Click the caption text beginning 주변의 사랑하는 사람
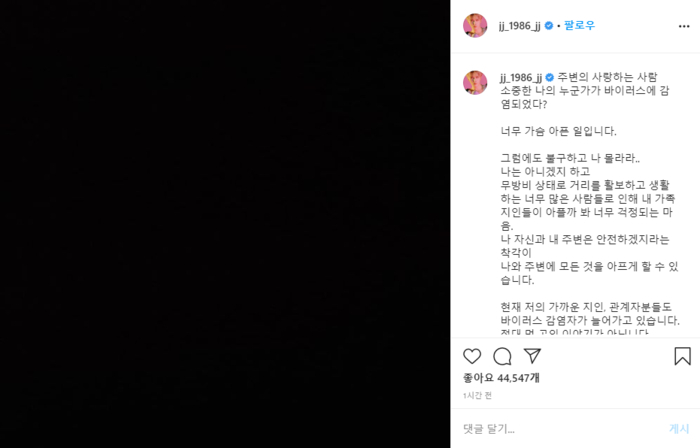 coord(585,91)
